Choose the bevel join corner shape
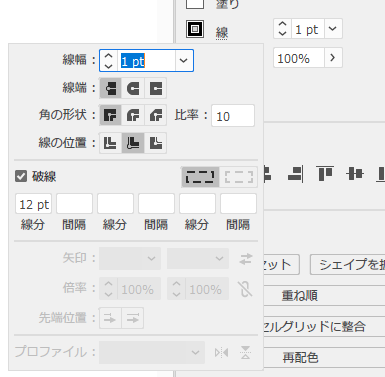The width and height of the screenshot is (385, 377). tap(156, 115)
